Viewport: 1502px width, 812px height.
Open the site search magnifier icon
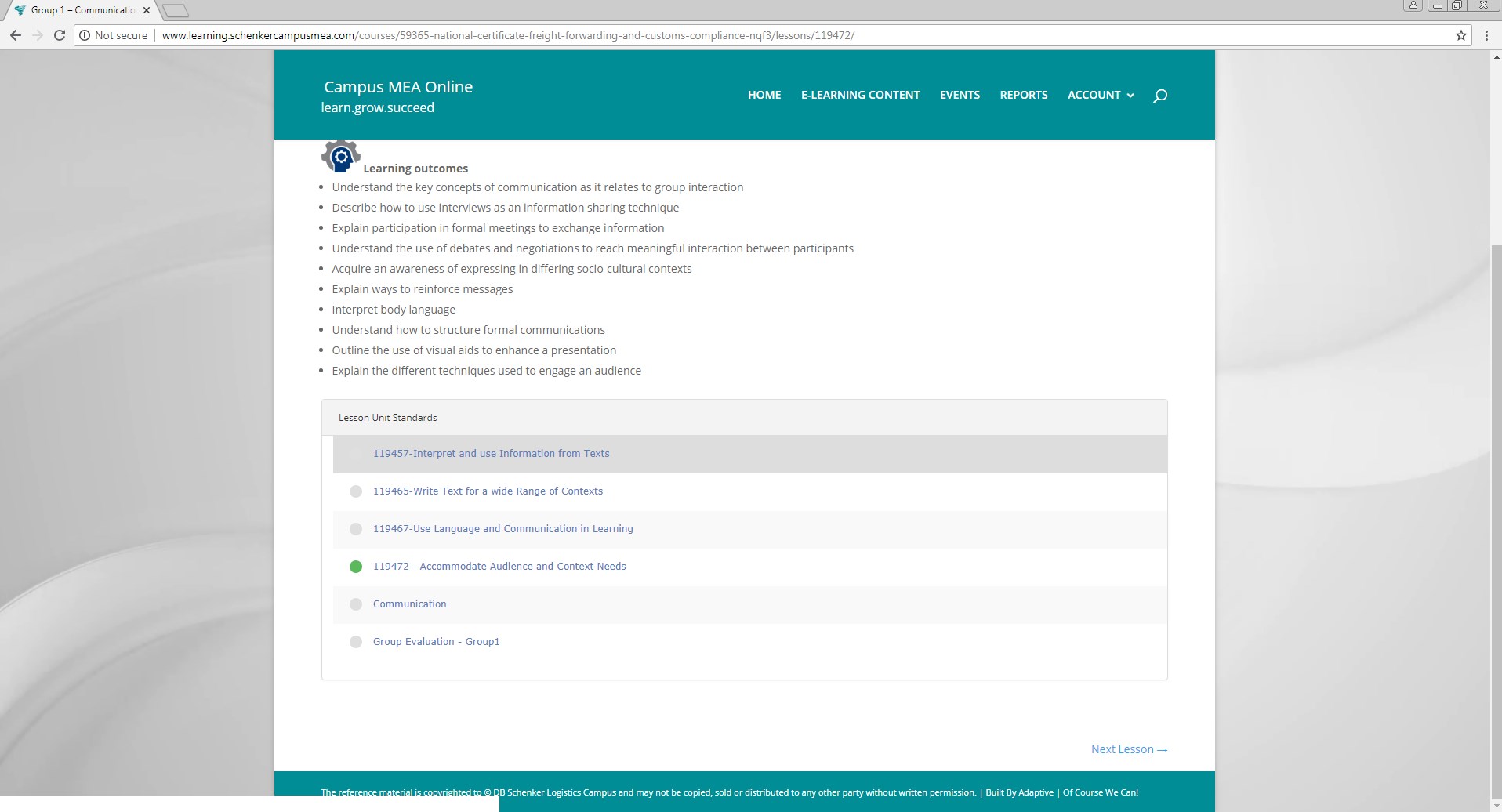[x=1160, y=96]
